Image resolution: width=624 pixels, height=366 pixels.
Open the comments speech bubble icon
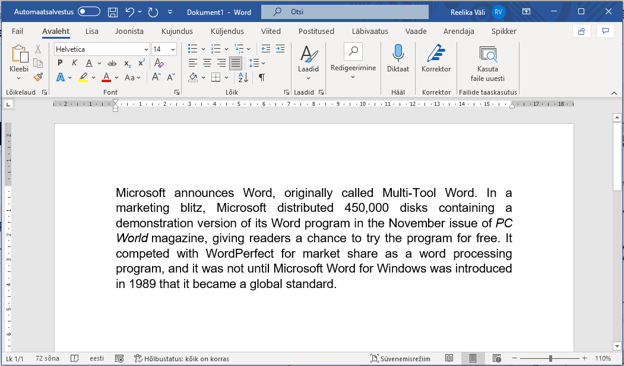pos(605,31)
